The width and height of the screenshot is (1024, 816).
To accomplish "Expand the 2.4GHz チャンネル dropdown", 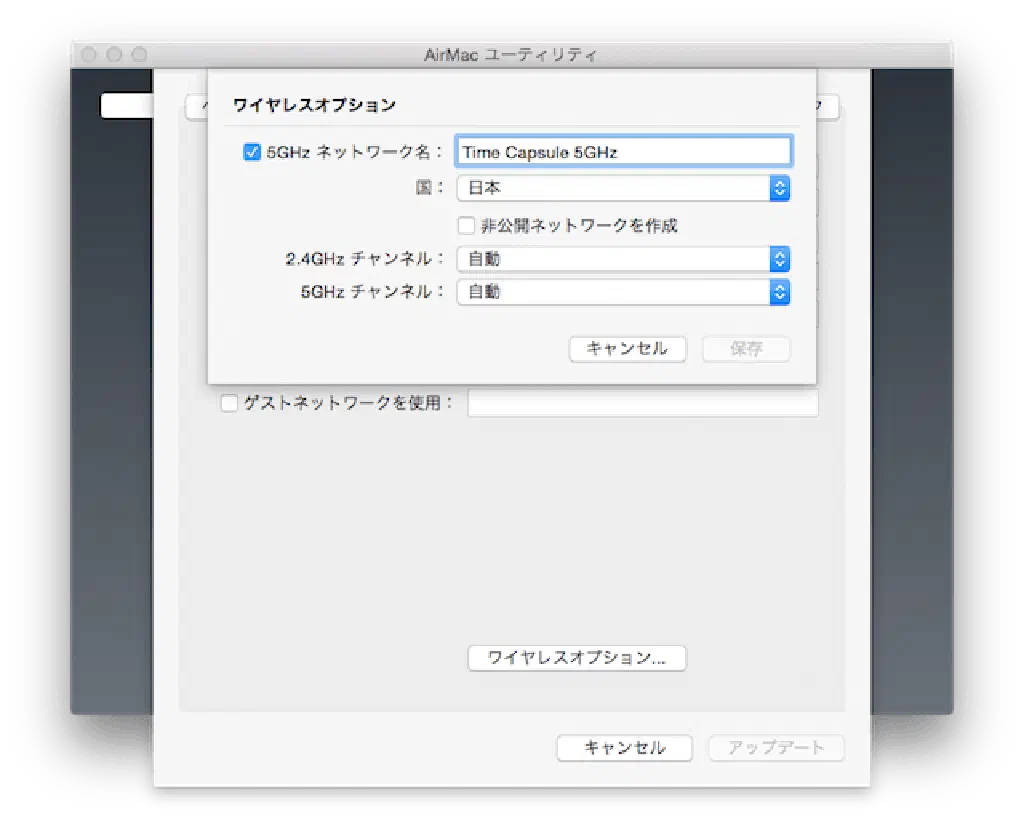I will pyautogui.click(x=623, y=259).
